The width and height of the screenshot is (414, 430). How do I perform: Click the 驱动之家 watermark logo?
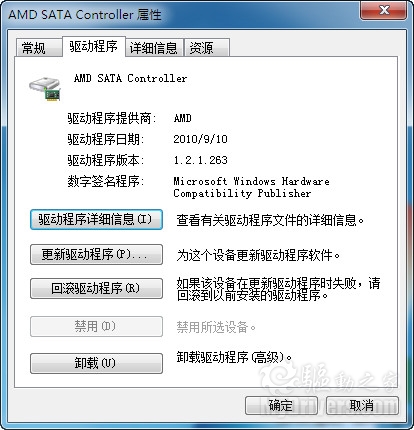(x=330, y=380)
